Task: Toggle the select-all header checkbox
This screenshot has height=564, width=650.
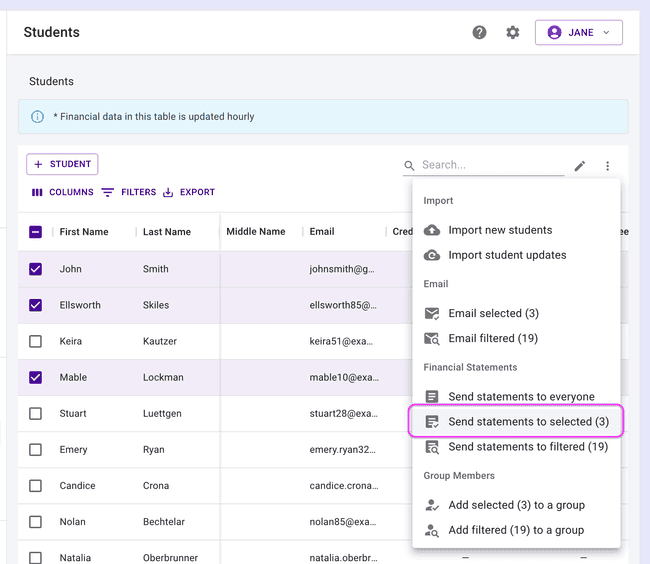Action: [36, 232]
